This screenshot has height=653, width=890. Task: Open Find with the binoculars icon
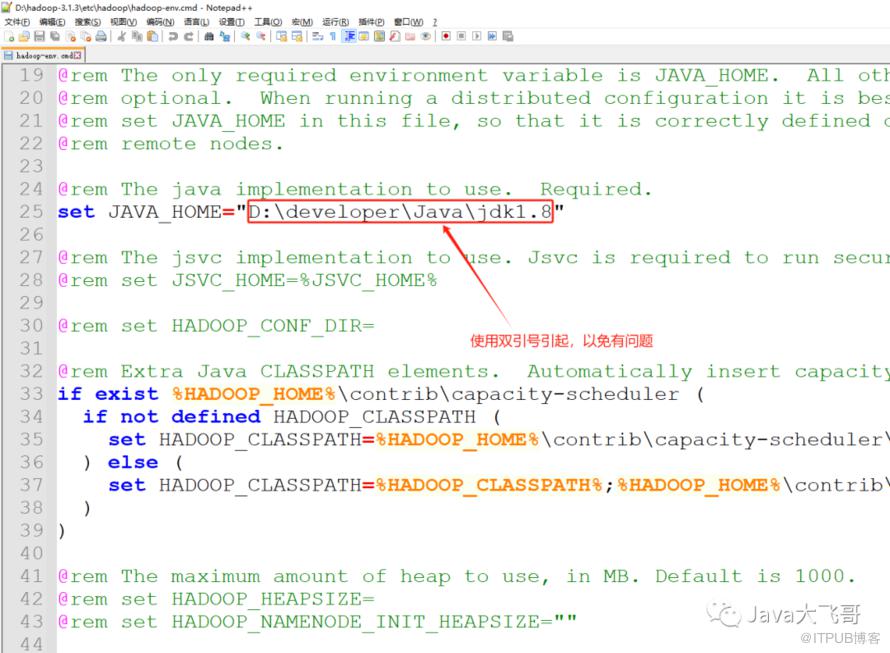[208, 37]
